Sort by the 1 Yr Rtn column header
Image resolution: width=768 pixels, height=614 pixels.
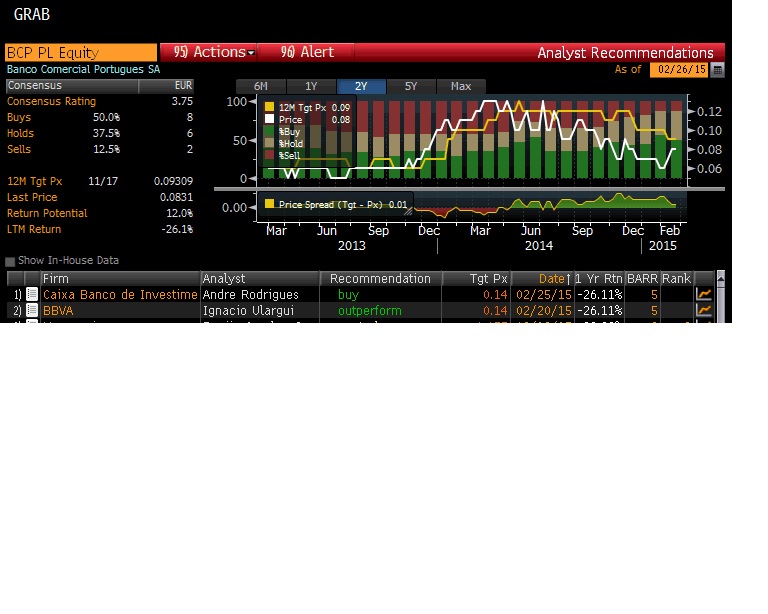[599, 278]
